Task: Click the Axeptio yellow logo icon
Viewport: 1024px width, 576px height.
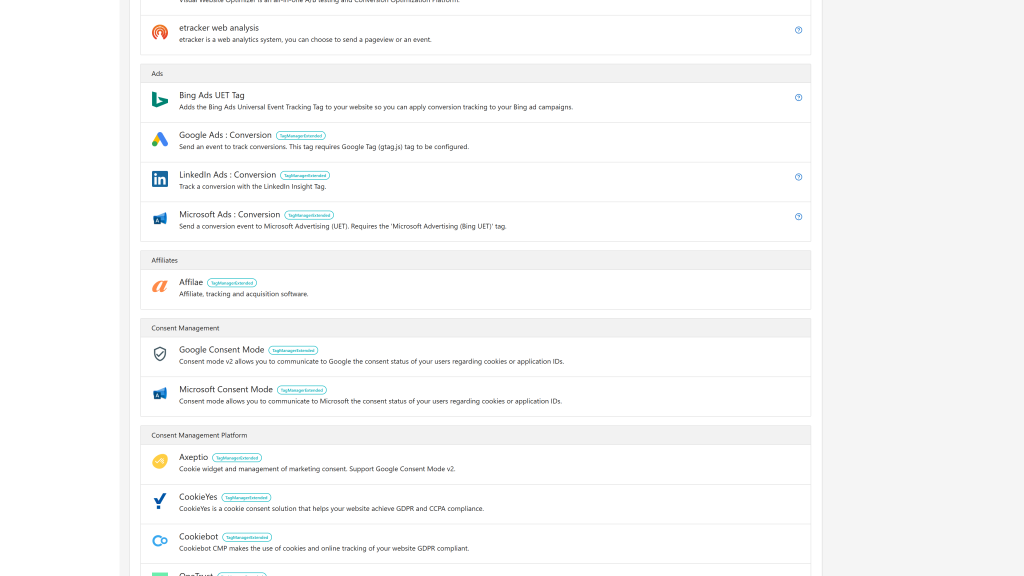Action: click(160, 461)
